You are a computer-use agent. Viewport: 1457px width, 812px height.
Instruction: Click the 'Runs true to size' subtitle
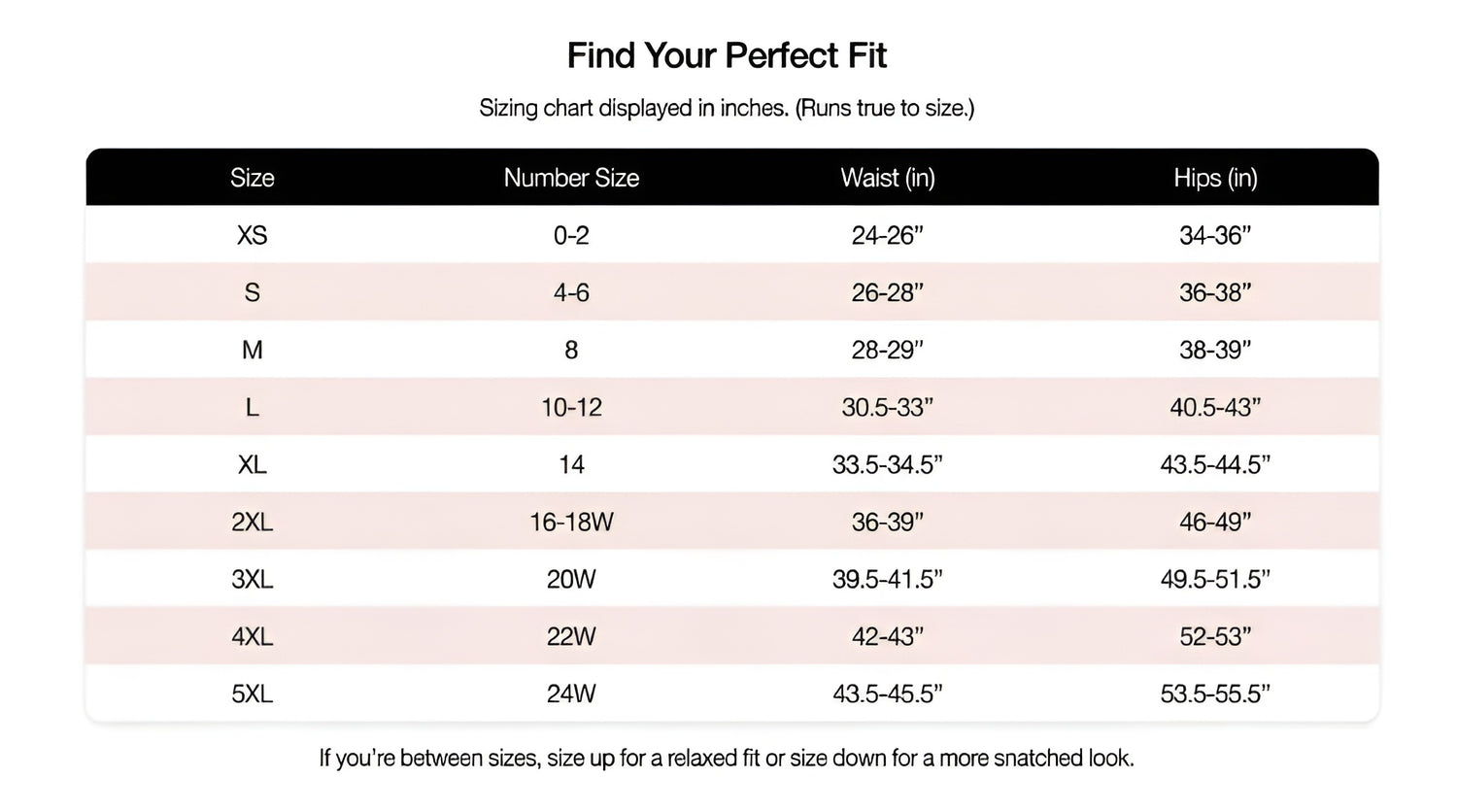coord(727,108)
